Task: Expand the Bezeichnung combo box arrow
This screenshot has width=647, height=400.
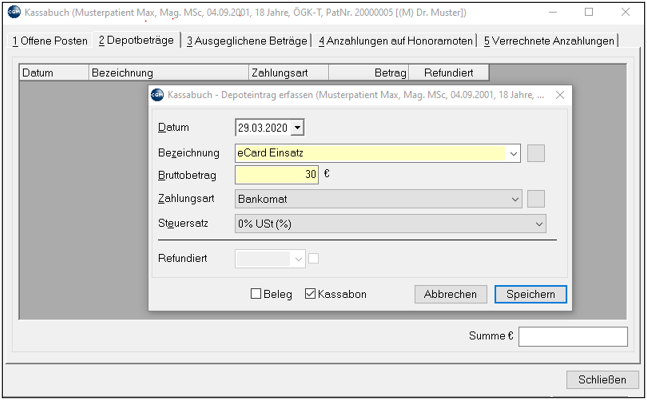Action: tap(513, 154)
